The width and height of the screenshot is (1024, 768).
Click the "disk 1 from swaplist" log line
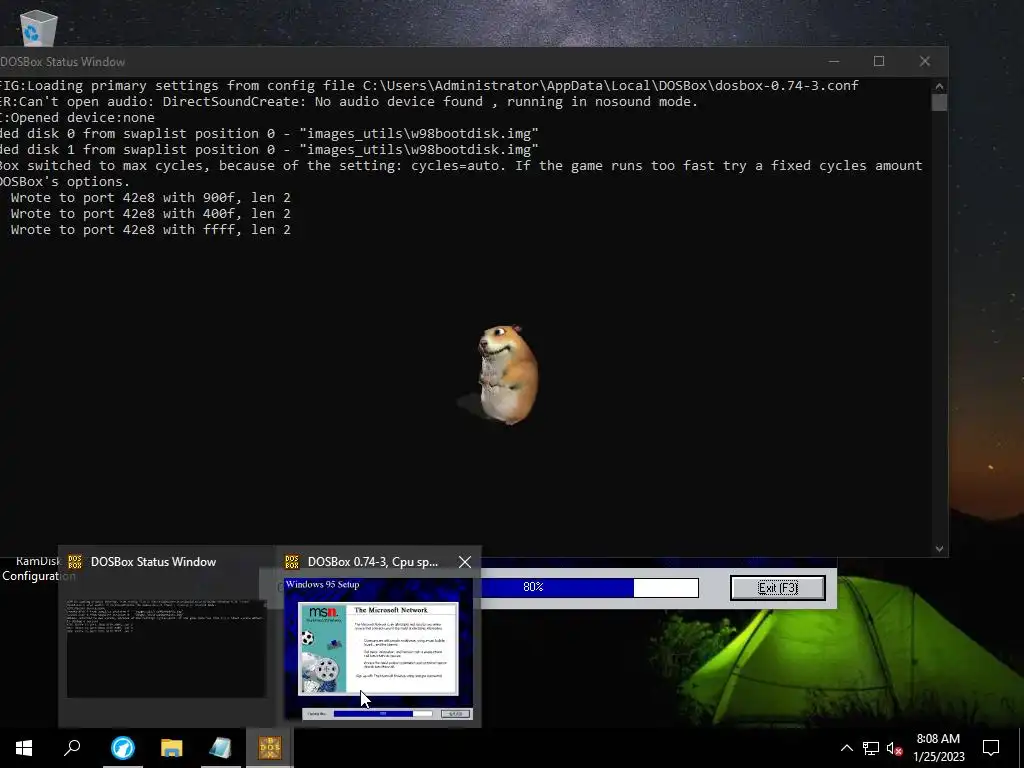click(269, 150)
